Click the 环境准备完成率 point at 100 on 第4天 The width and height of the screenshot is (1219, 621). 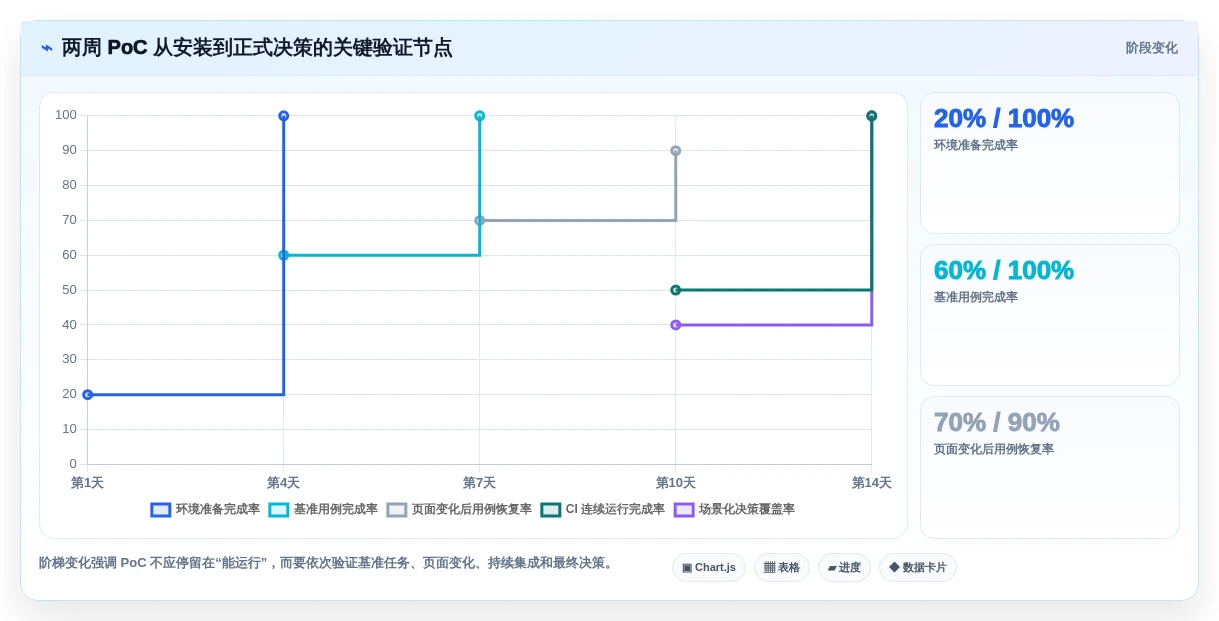tap(284, 116)
